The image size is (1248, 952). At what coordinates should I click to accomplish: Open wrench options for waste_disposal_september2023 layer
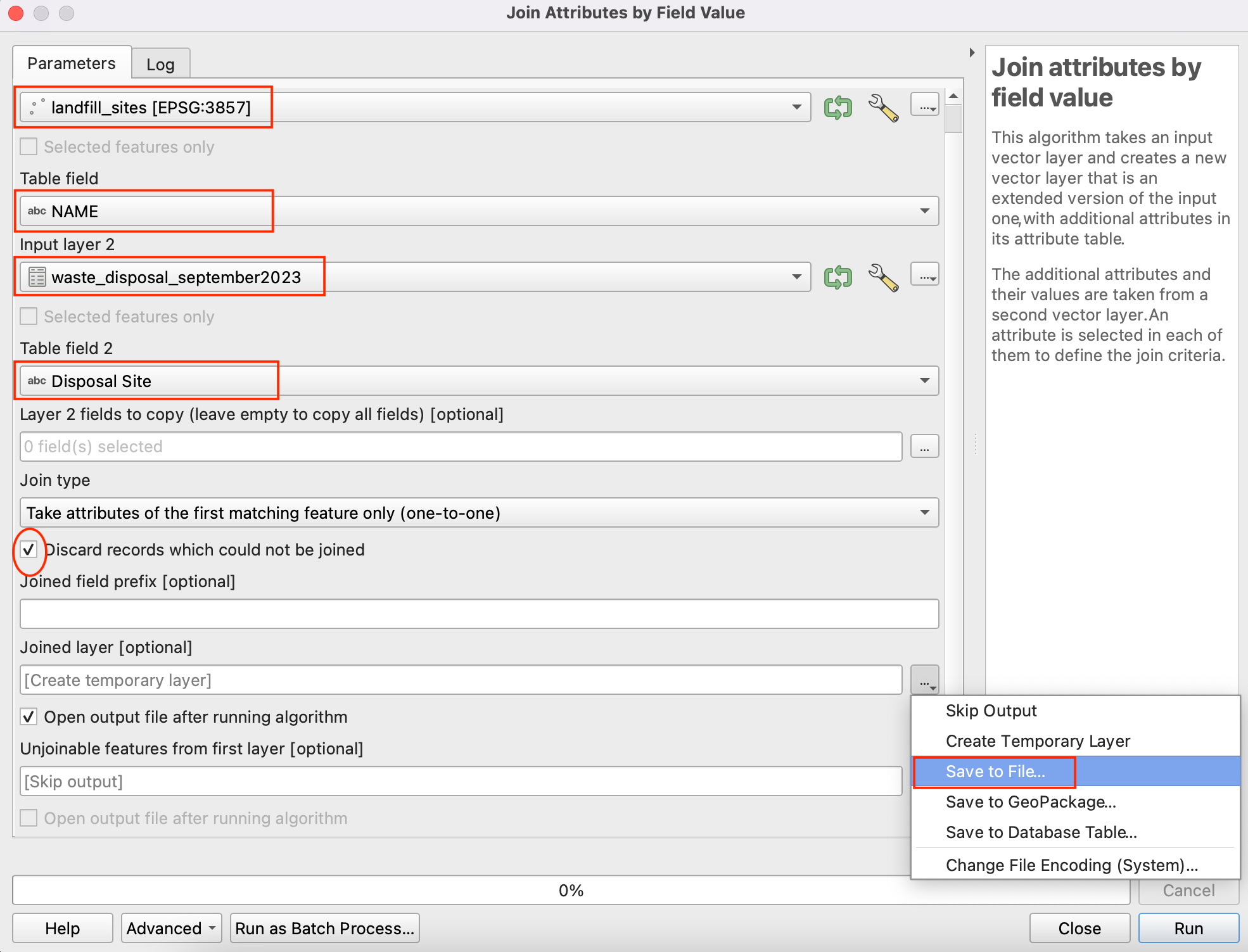click(x=883, y=277)
